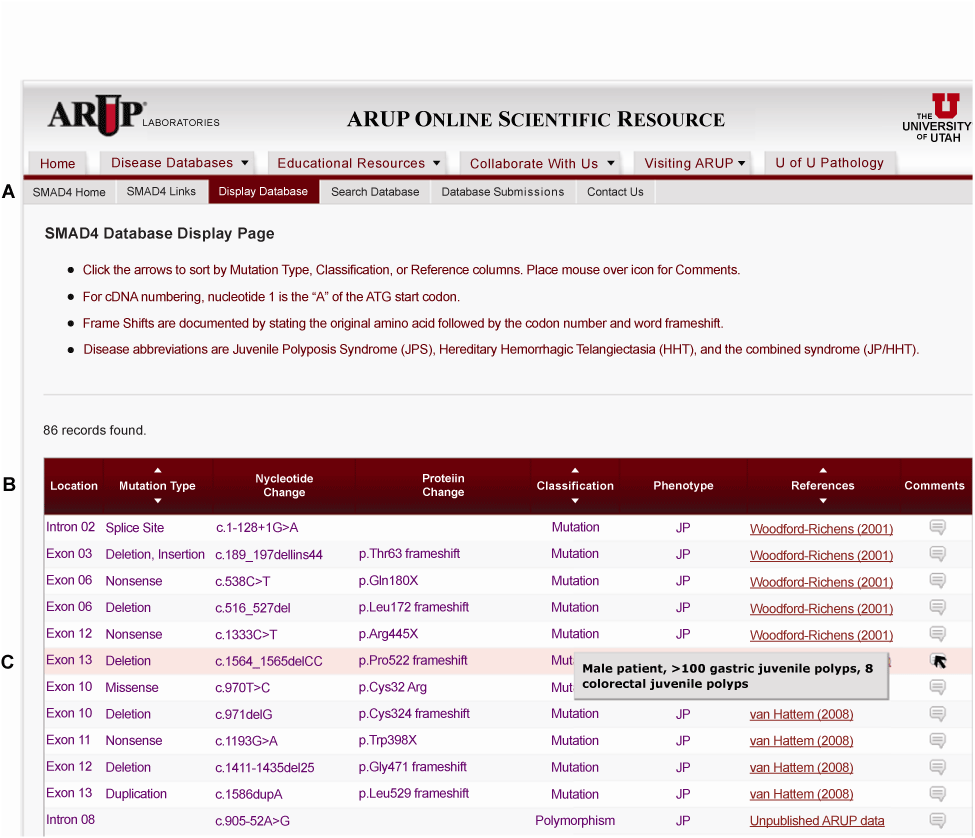
Task: Go to the Home tab
Action: pyautogui.click(x=57, y=163)
